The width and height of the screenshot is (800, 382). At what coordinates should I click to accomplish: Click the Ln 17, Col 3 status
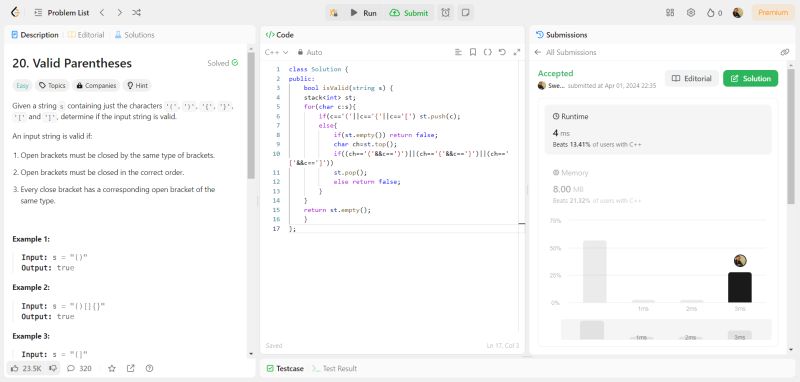click(503, 346)
